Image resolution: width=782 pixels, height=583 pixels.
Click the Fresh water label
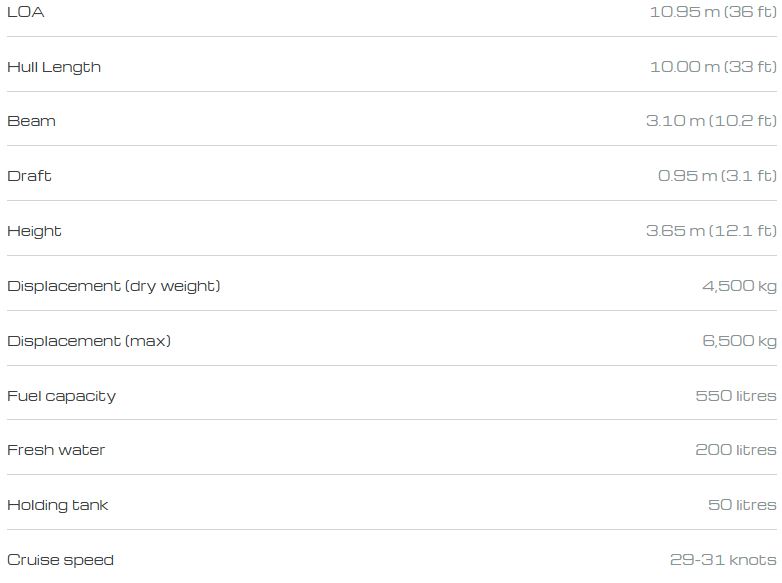coord(56,450)
